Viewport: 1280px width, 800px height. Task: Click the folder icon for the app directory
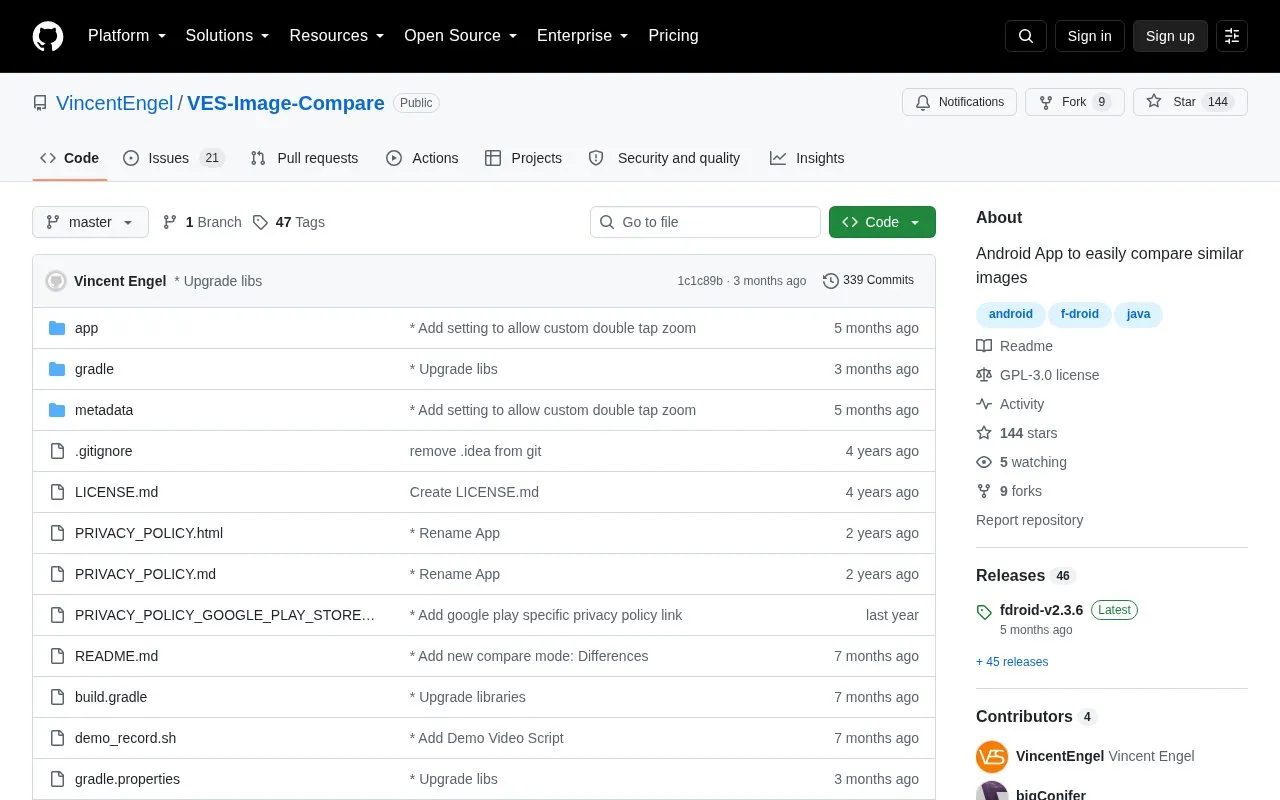click(x=57, y=328)
